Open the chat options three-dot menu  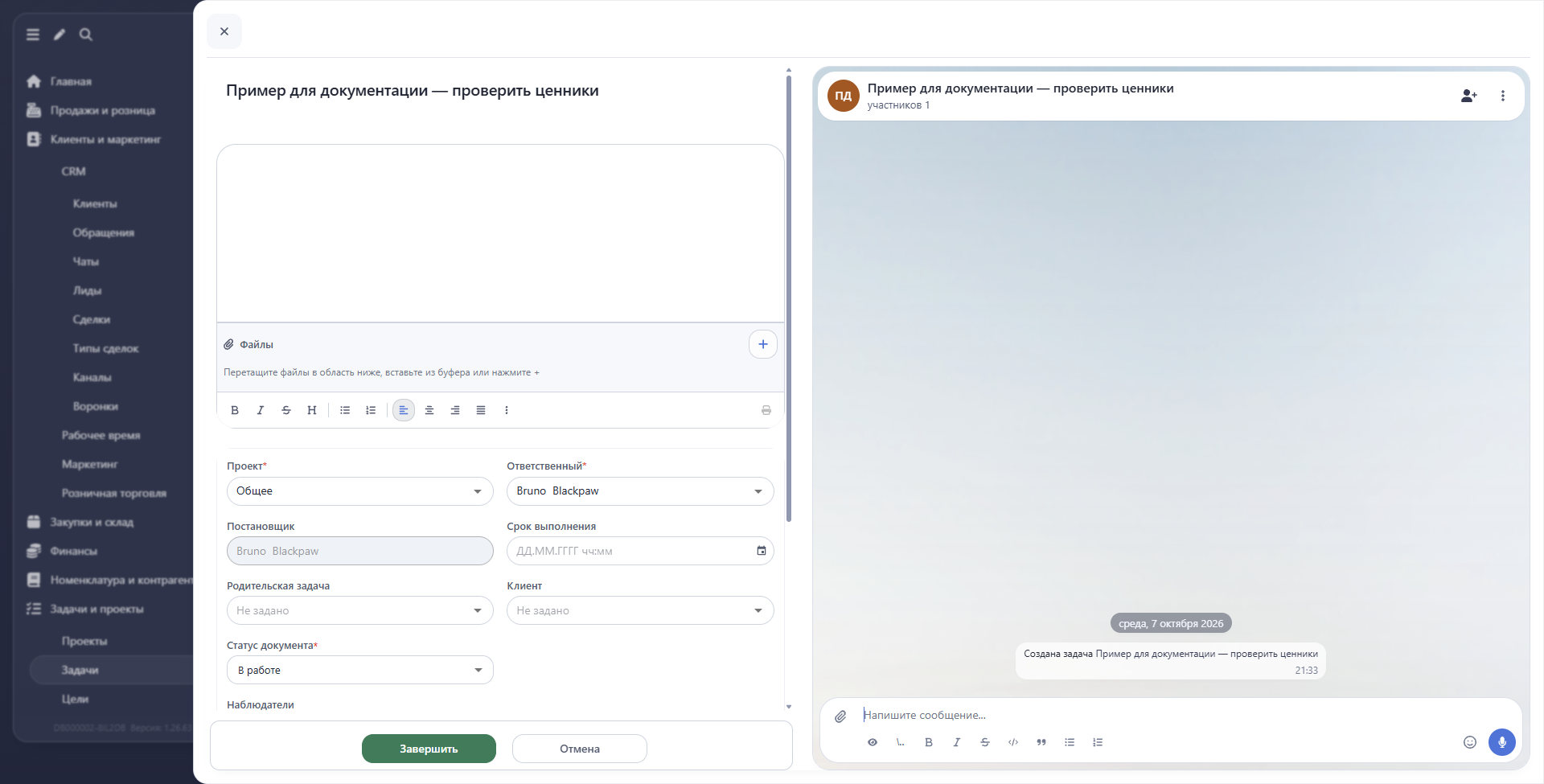[1503, 96]
